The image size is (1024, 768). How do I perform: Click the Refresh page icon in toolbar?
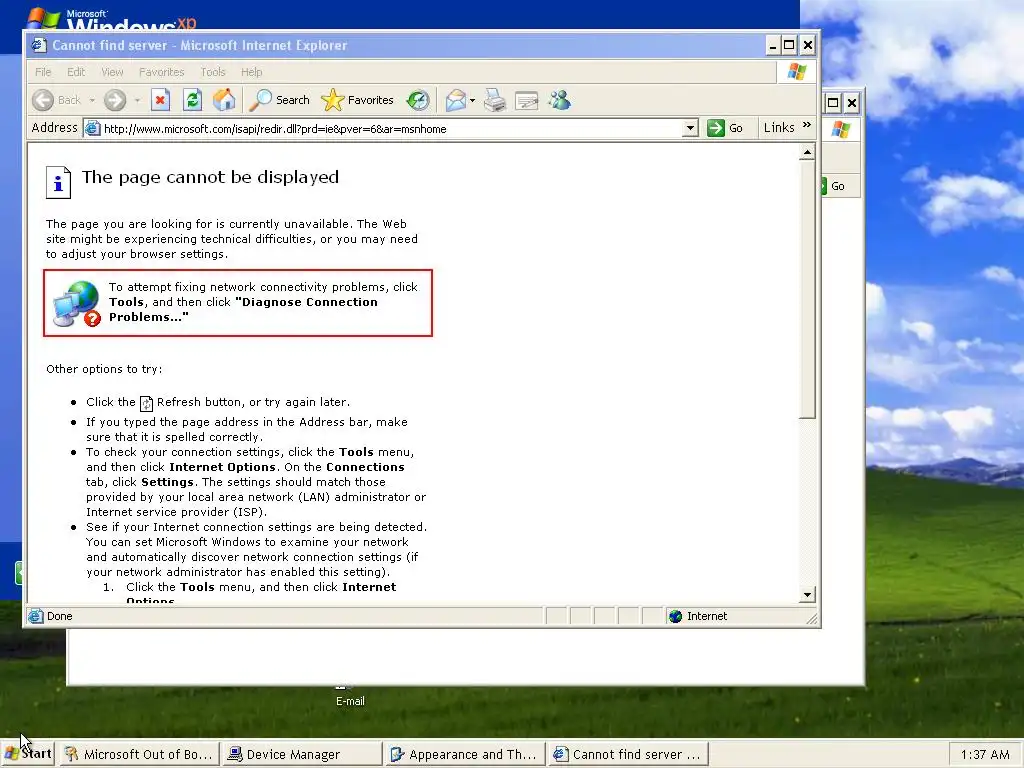192,100
